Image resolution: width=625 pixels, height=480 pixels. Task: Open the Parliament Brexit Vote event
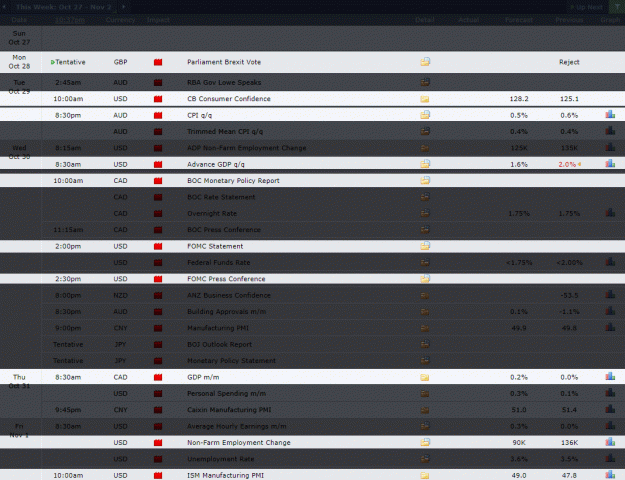click(224, 62)
